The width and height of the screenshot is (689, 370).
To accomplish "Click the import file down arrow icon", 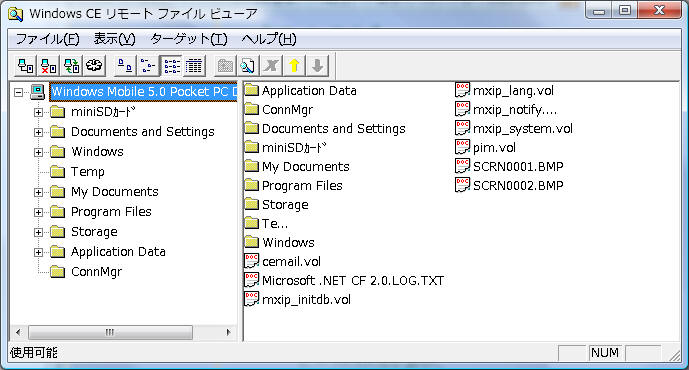I will 317,66.
